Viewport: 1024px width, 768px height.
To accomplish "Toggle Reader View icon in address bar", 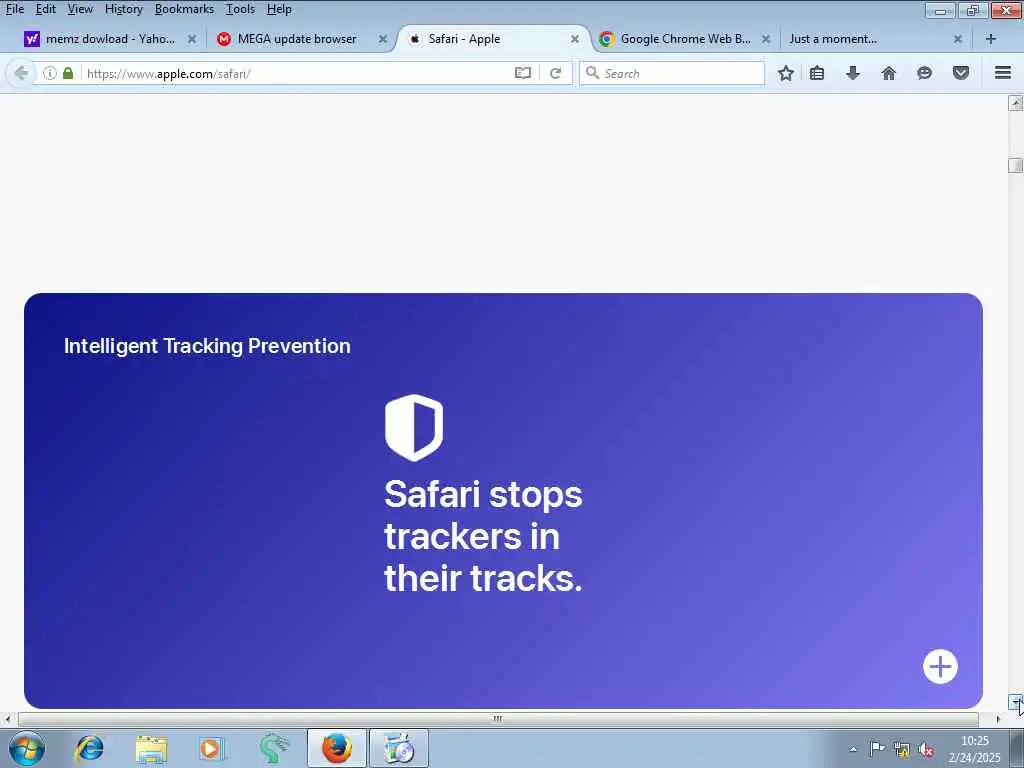I will [522, 73].
